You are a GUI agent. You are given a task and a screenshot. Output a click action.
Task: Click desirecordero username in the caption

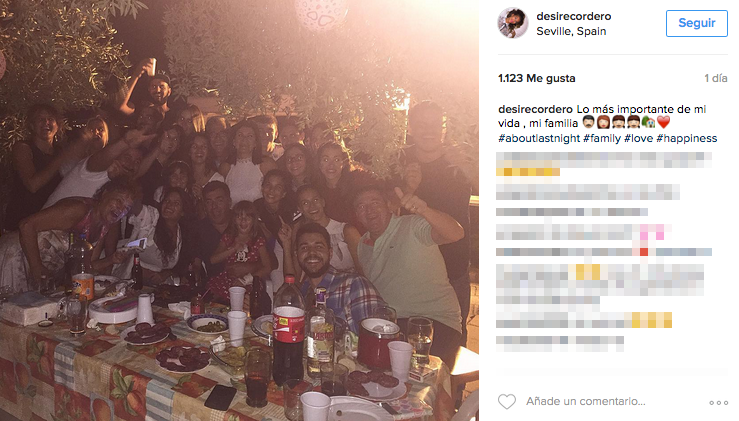click(535, 109)
